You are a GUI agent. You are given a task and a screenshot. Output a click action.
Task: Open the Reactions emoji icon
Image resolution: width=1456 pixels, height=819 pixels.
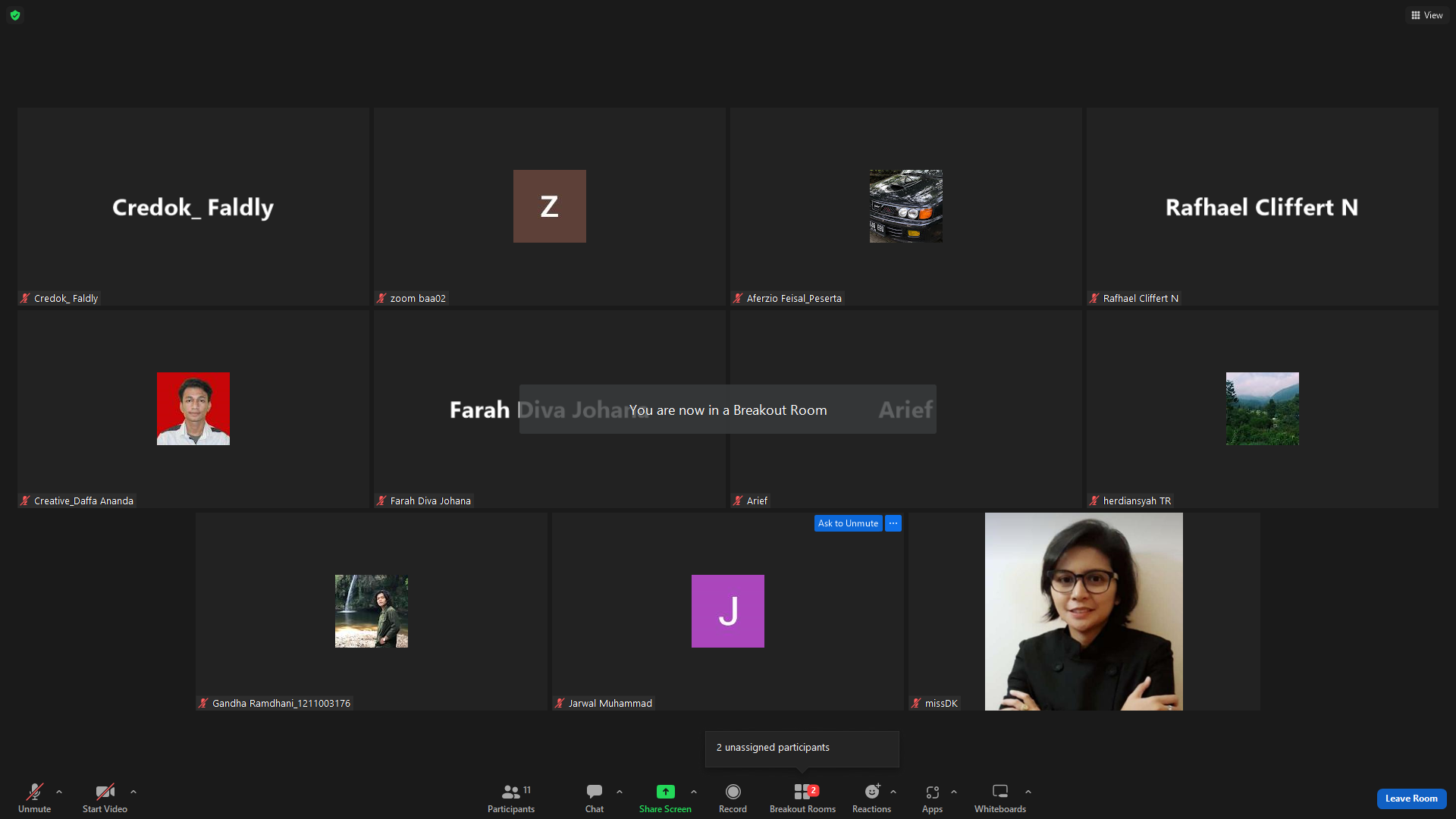872,792
